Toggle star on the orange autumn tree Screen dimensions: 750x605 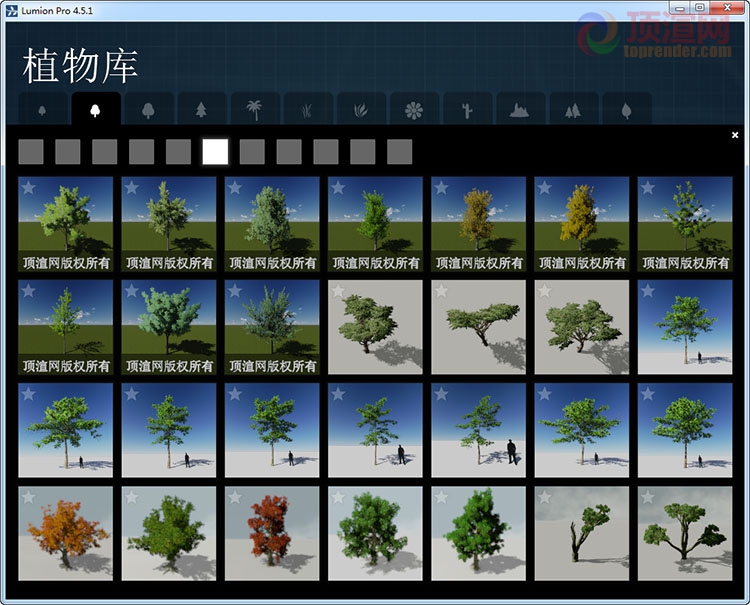[28, 497]
